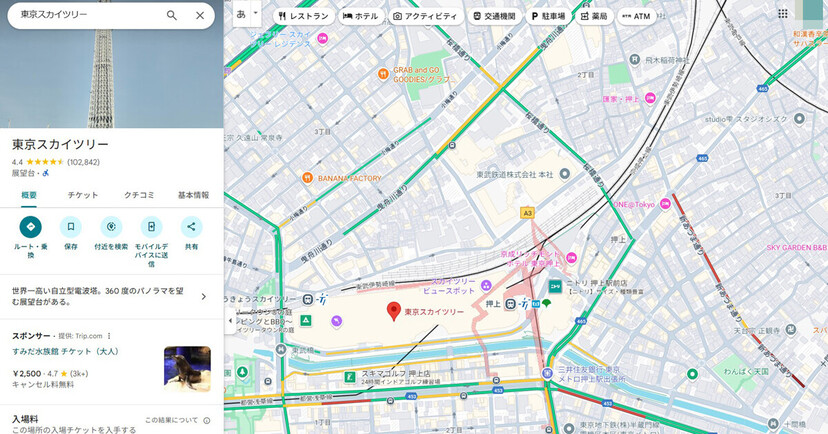Viewport: 828px width, 434px height.
Task: Switch to the 概要 tab
Action: (29, 195)
